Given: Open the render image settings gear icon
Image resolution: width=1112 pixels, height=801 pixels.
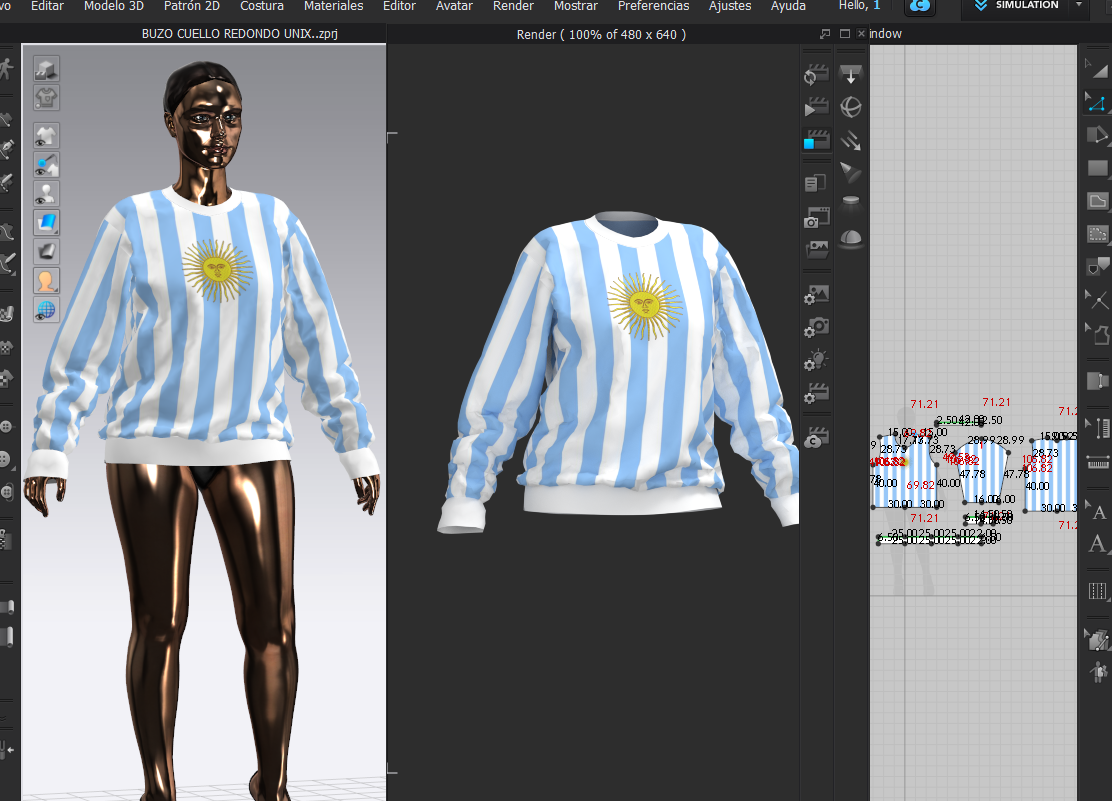Looking at the screenshot, I should (x=816, y=294).
